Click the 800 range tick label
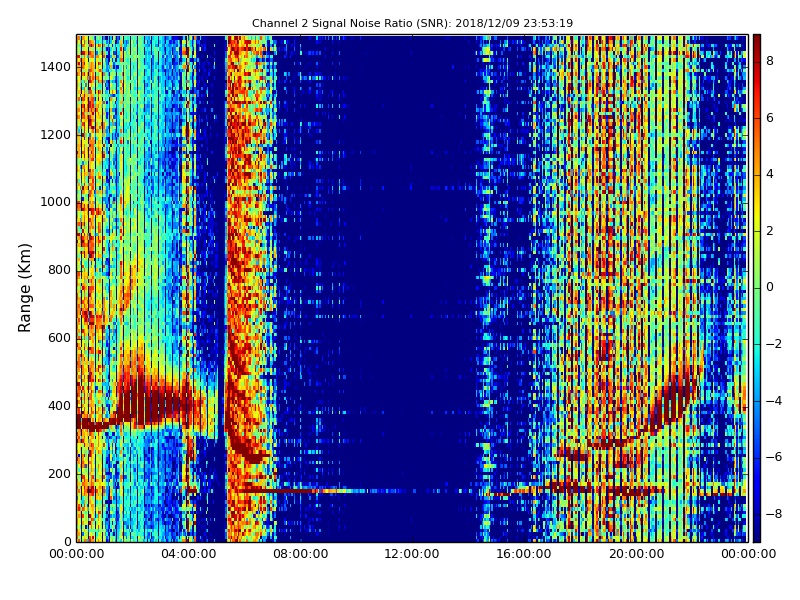This screenshot has width=800, height=600. click(59, 270)
